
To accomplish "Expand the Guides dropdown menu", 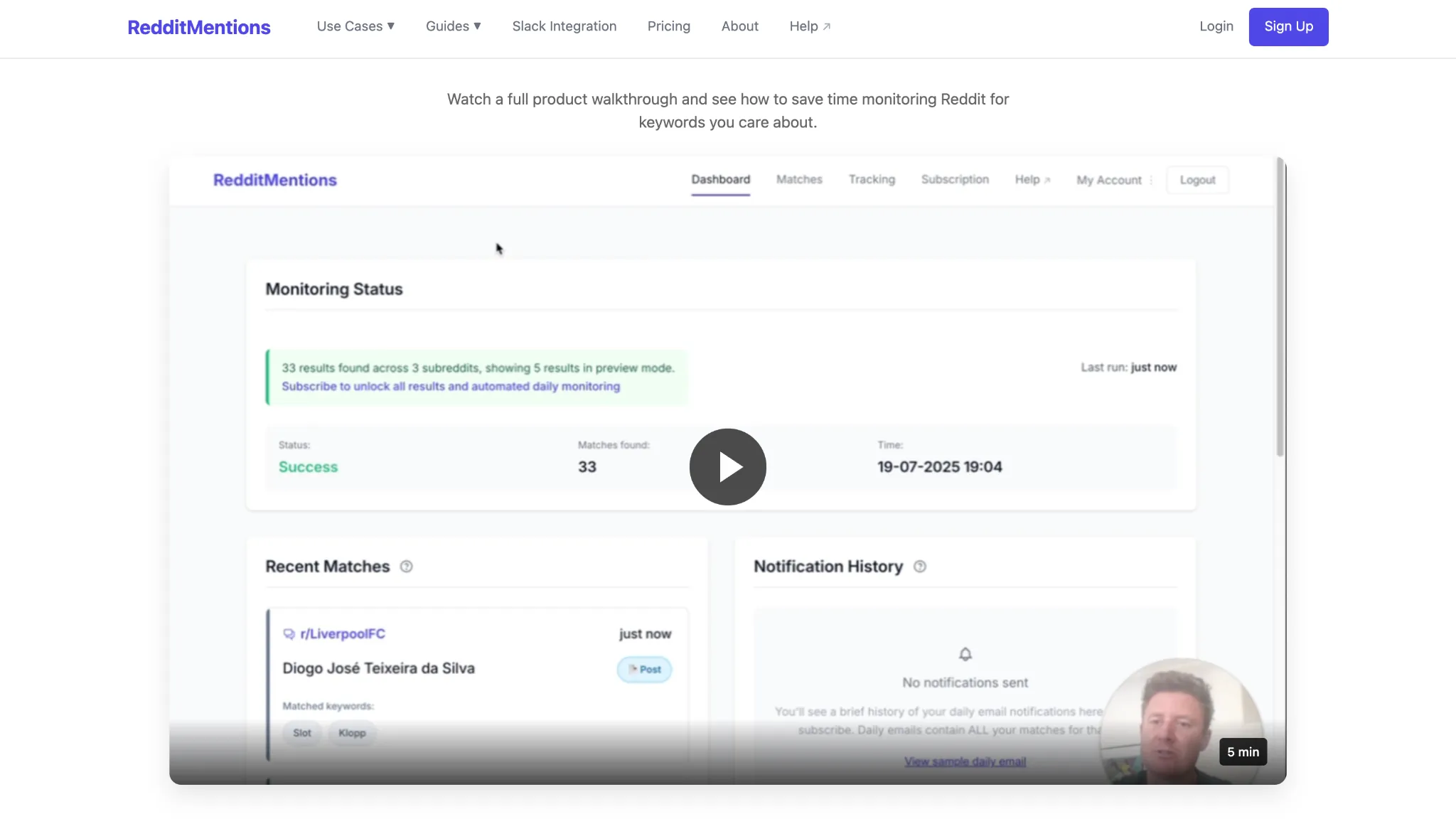I will (x=453, y=26).
